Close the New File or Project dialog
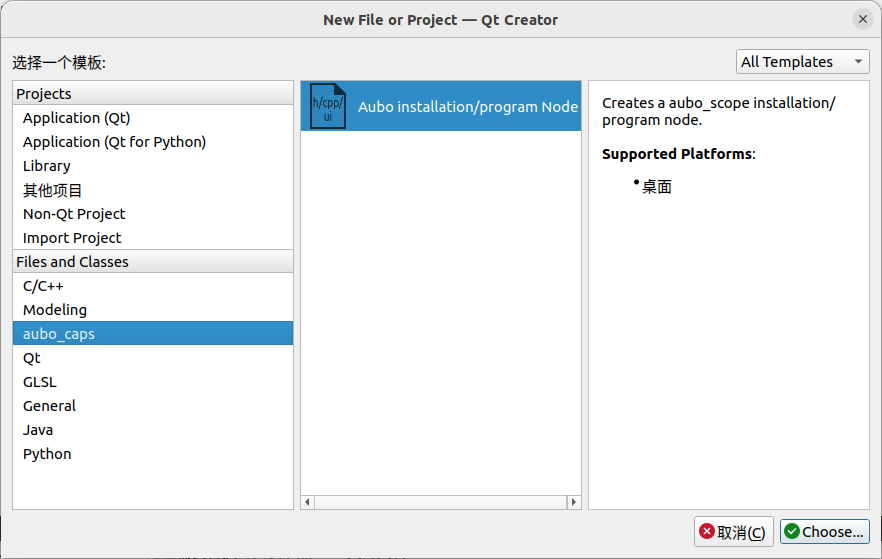The width and height of the screenshot is (882, 559). (862, 19)
